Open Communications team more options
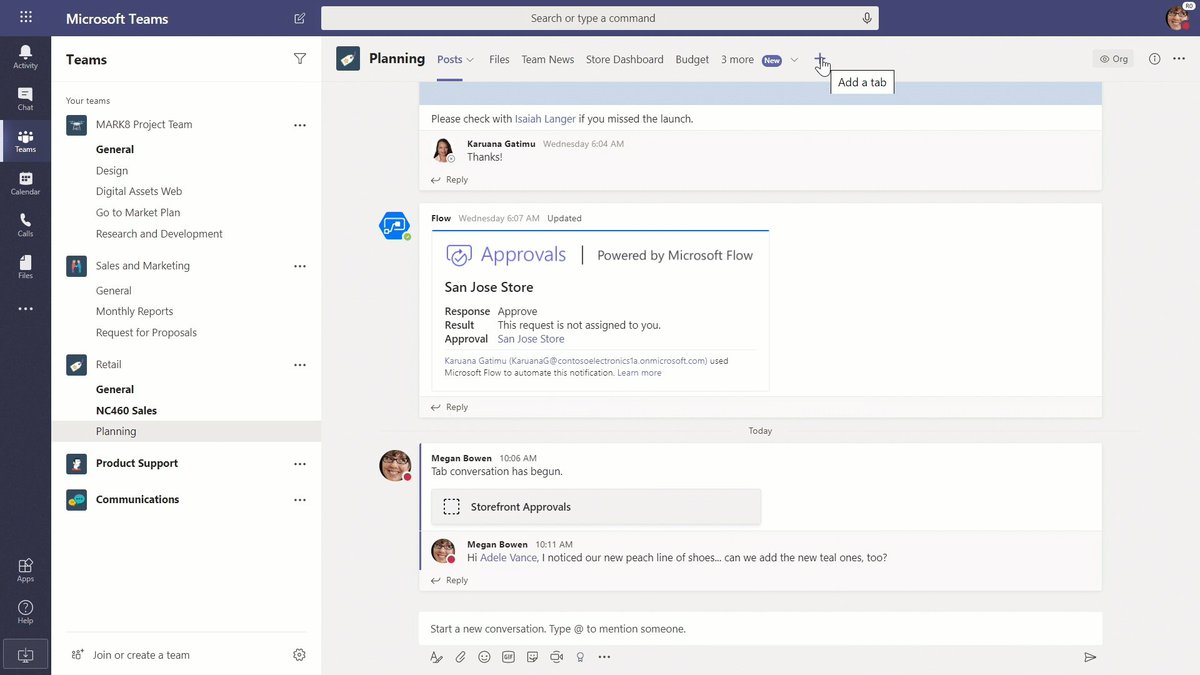Image resolution: width=1200 pixels, height=675 pixels. (x=299, y=500)
